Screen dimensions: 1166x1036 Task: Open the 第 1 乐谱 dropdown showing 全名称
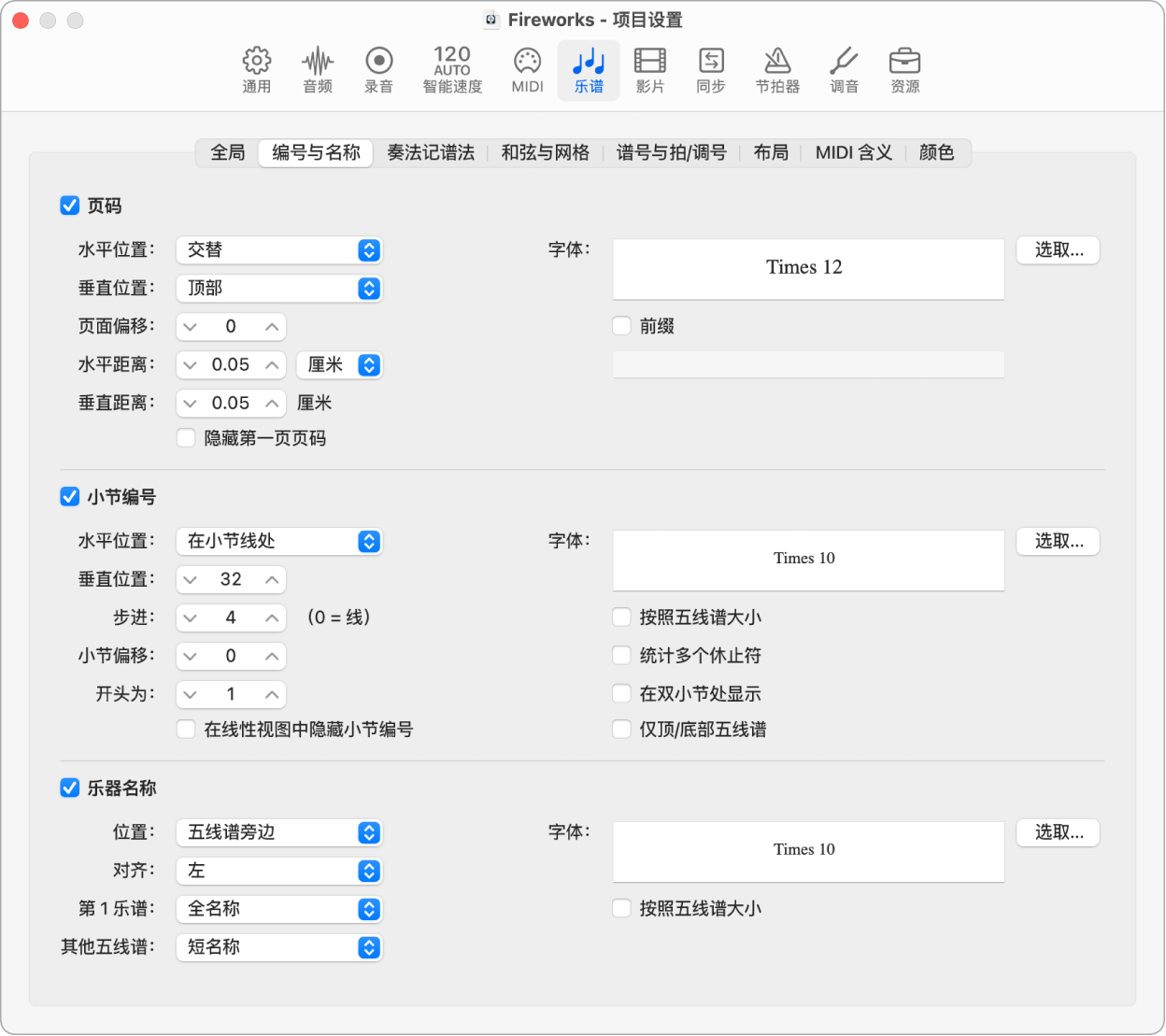pos(278,908)
